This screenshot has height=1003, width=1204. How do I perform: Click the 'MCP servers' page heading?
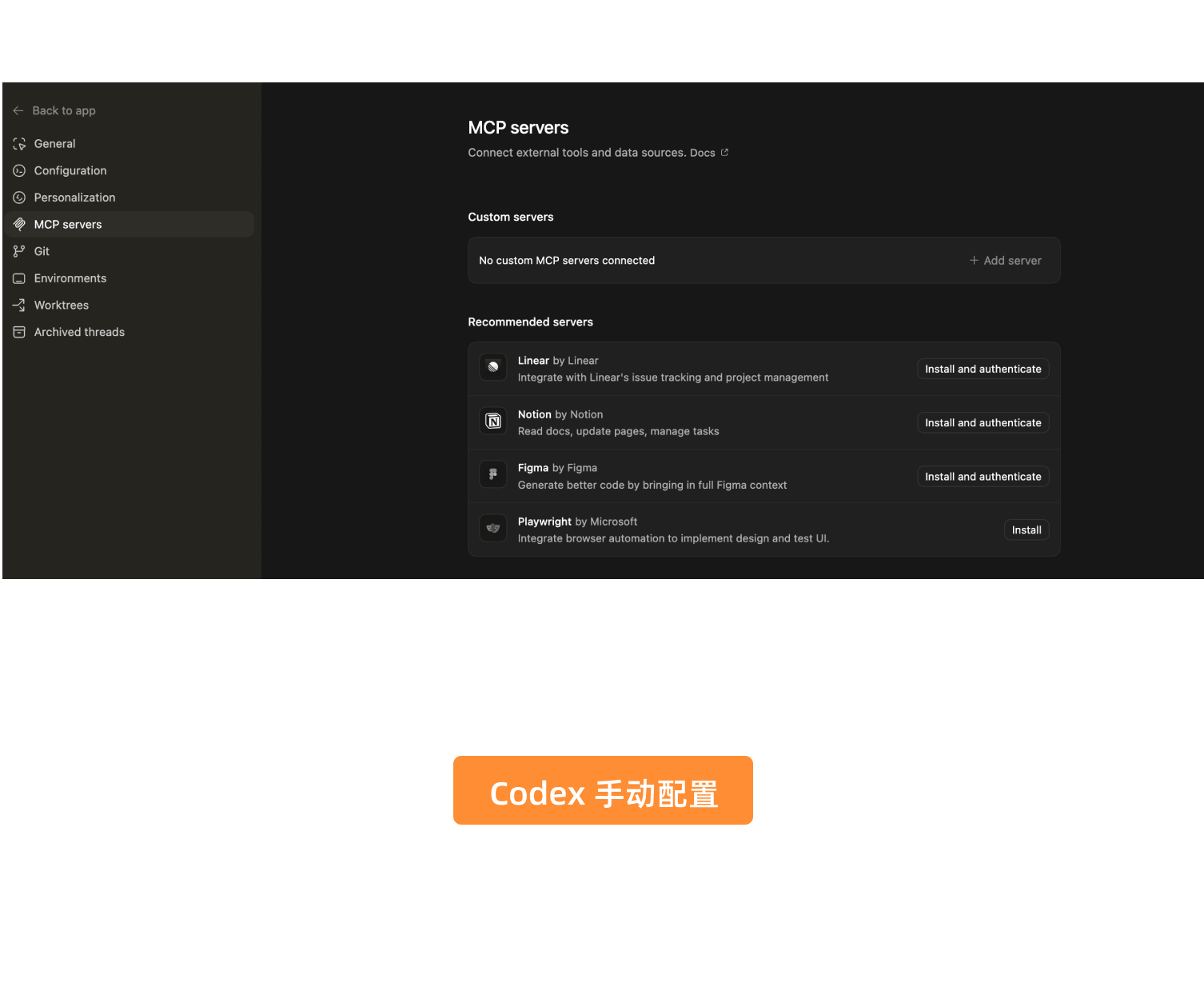(x=518, y=128)
